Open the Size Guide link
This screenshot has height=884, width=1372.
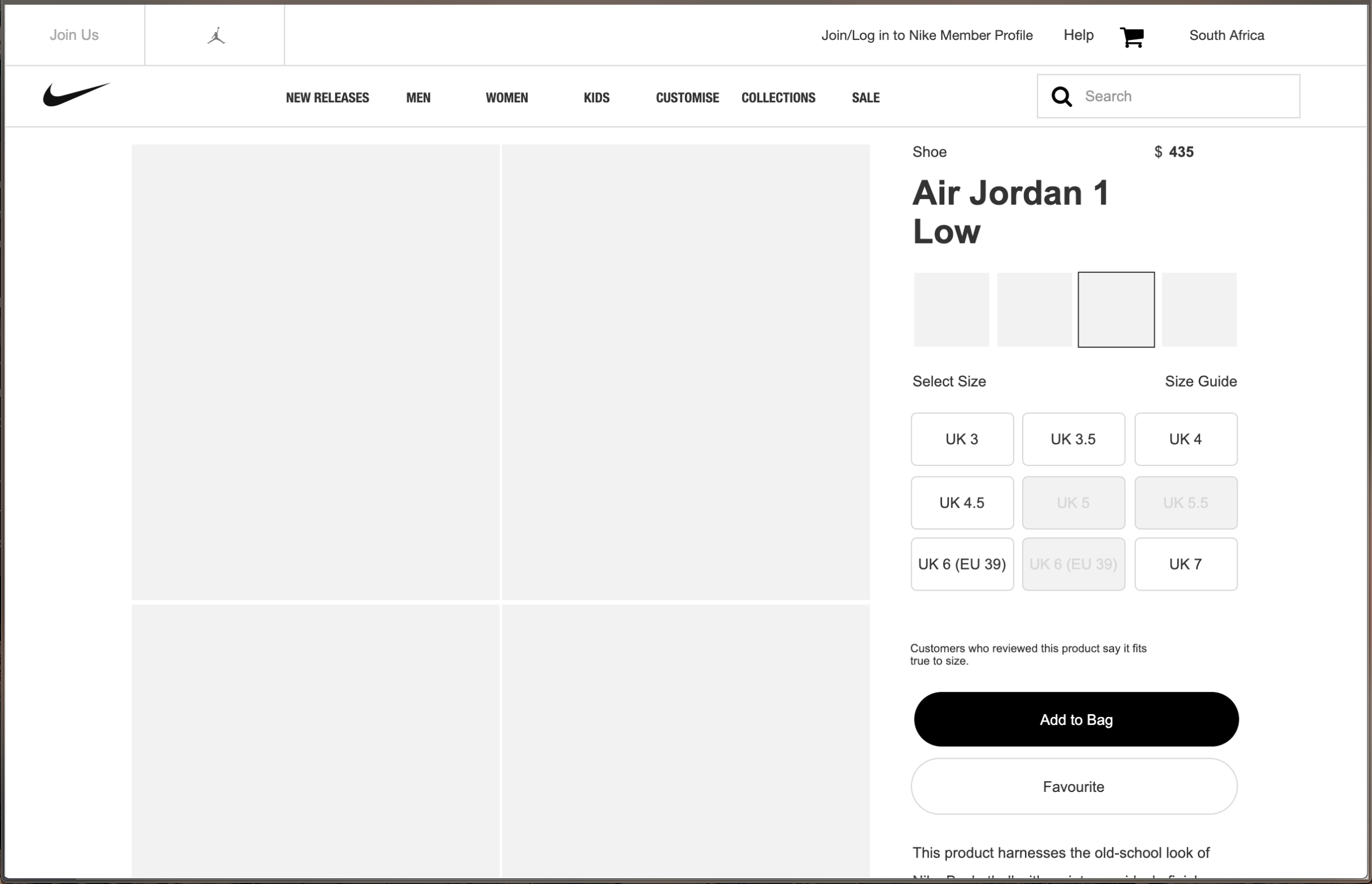[1200, 381]
